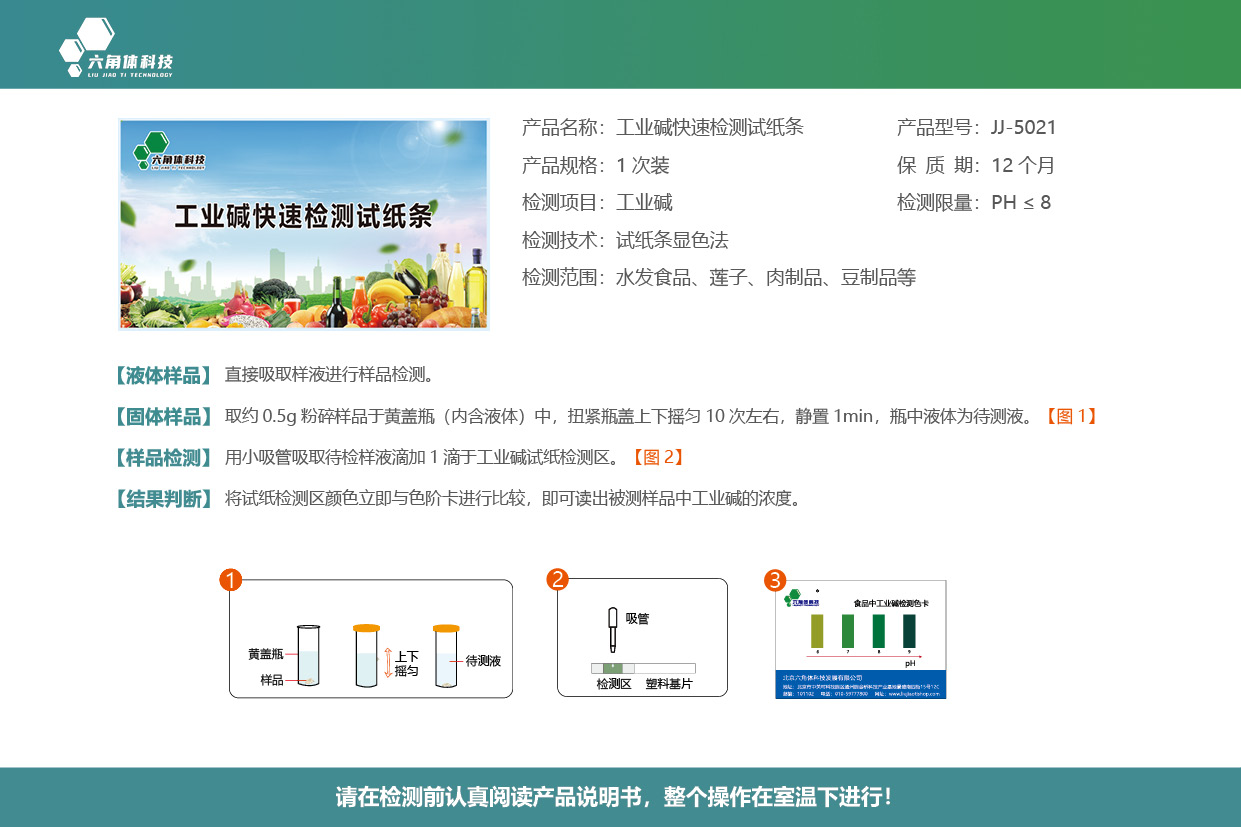Click the detection limit PH ≤ 8
Viewport: 1241px width, 827px height.
[x=1021, y=202]
